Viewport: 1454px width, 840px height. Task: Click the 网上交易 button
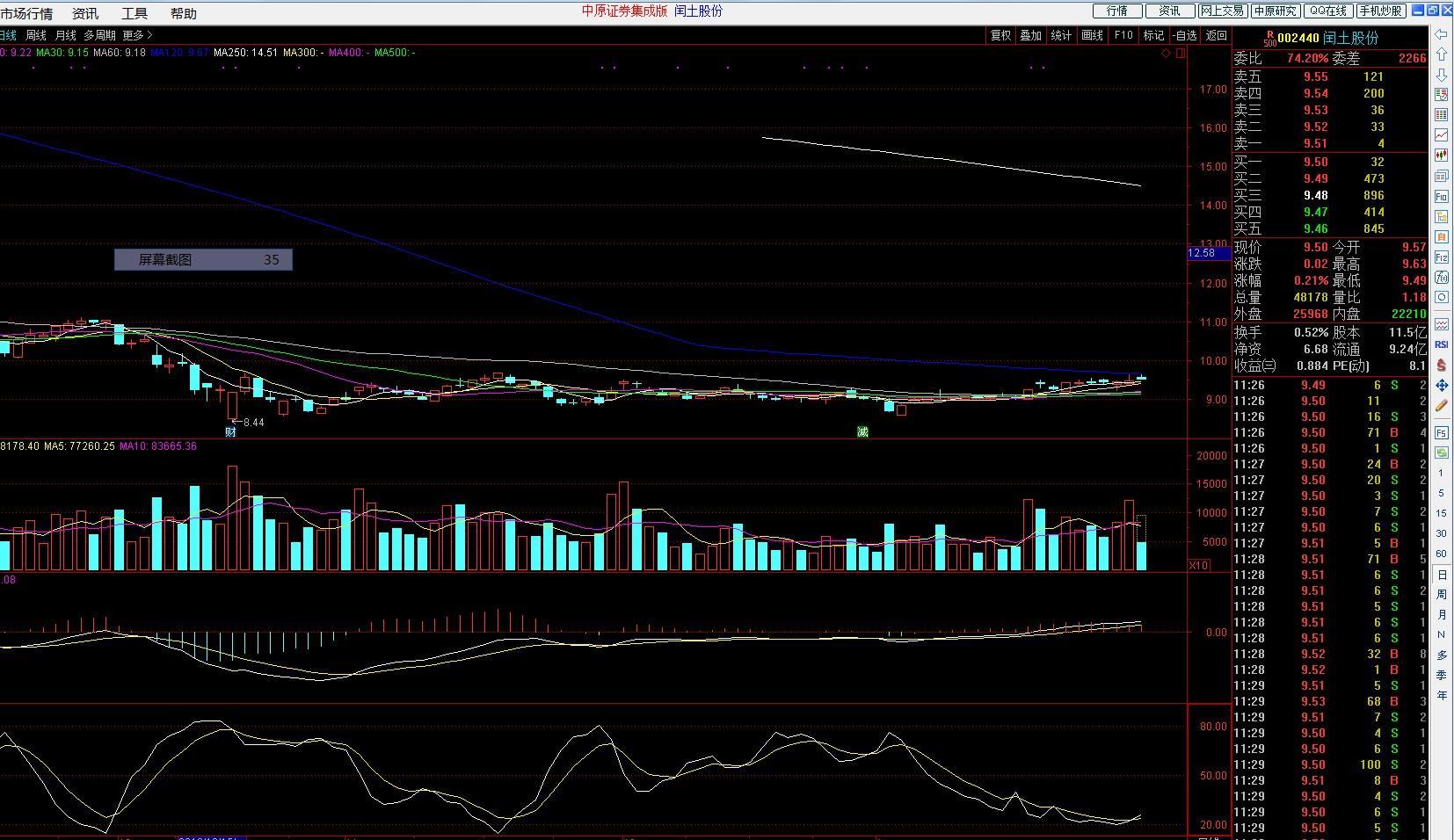(1223, 11)
